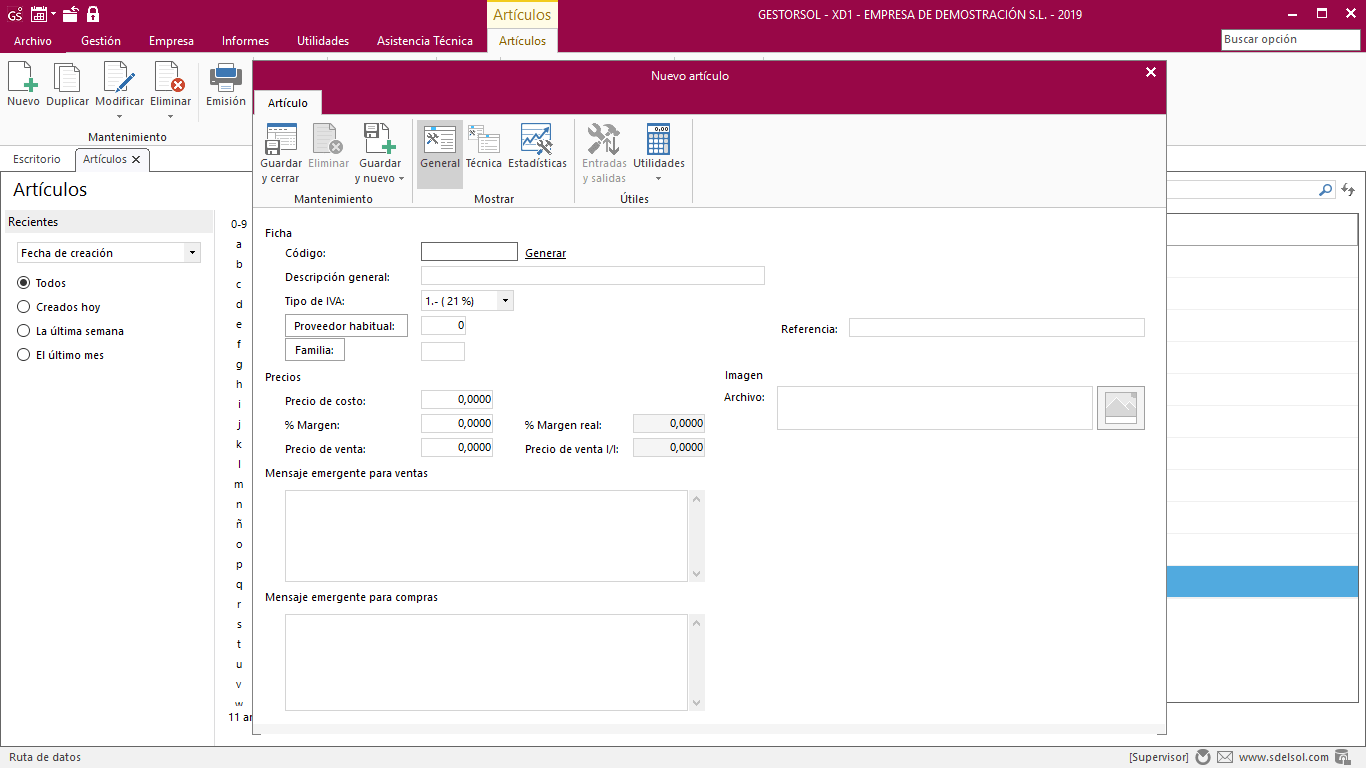Click the Descripción general input field
The image size is (1366, 768).
pyautogui.click(x=592, y=276)
